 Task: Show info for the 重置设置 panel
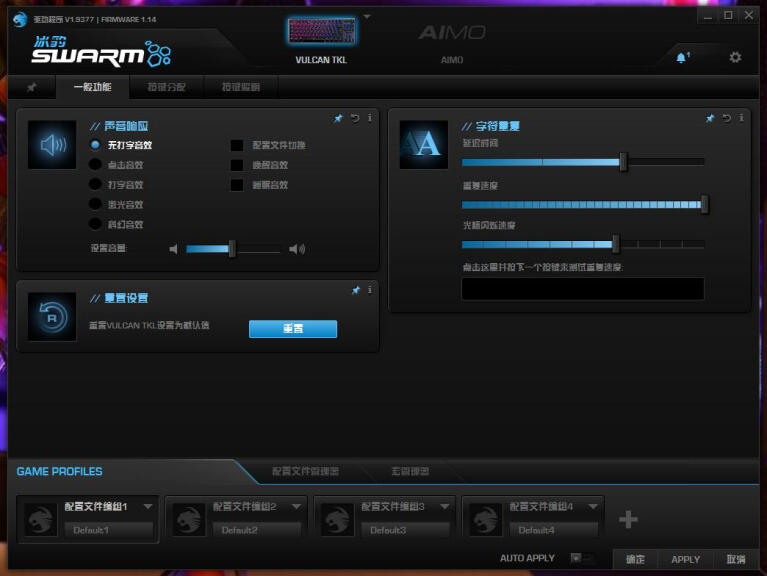pos(370,290)
